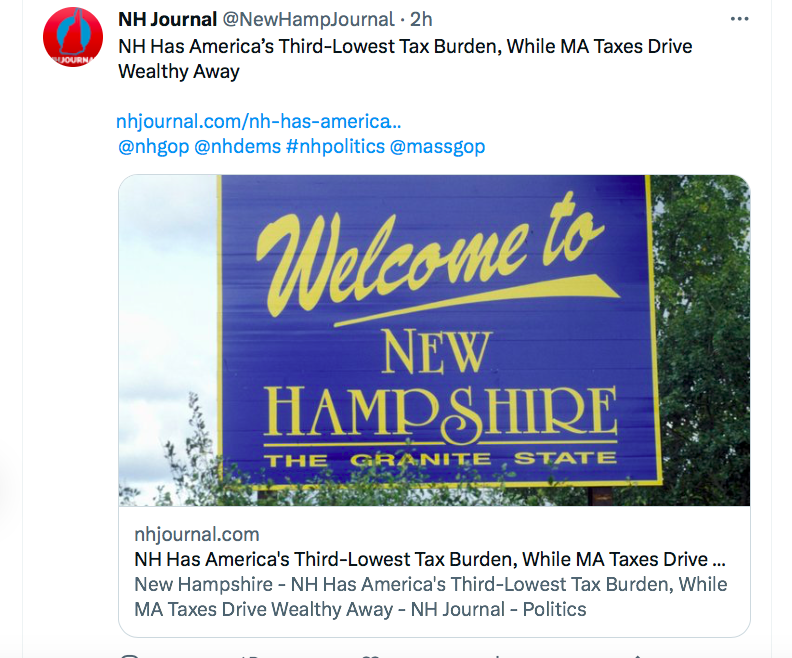Screen dimensions: 792x658
Task: Click the NH Journal display name
Action: coord(167,20)
